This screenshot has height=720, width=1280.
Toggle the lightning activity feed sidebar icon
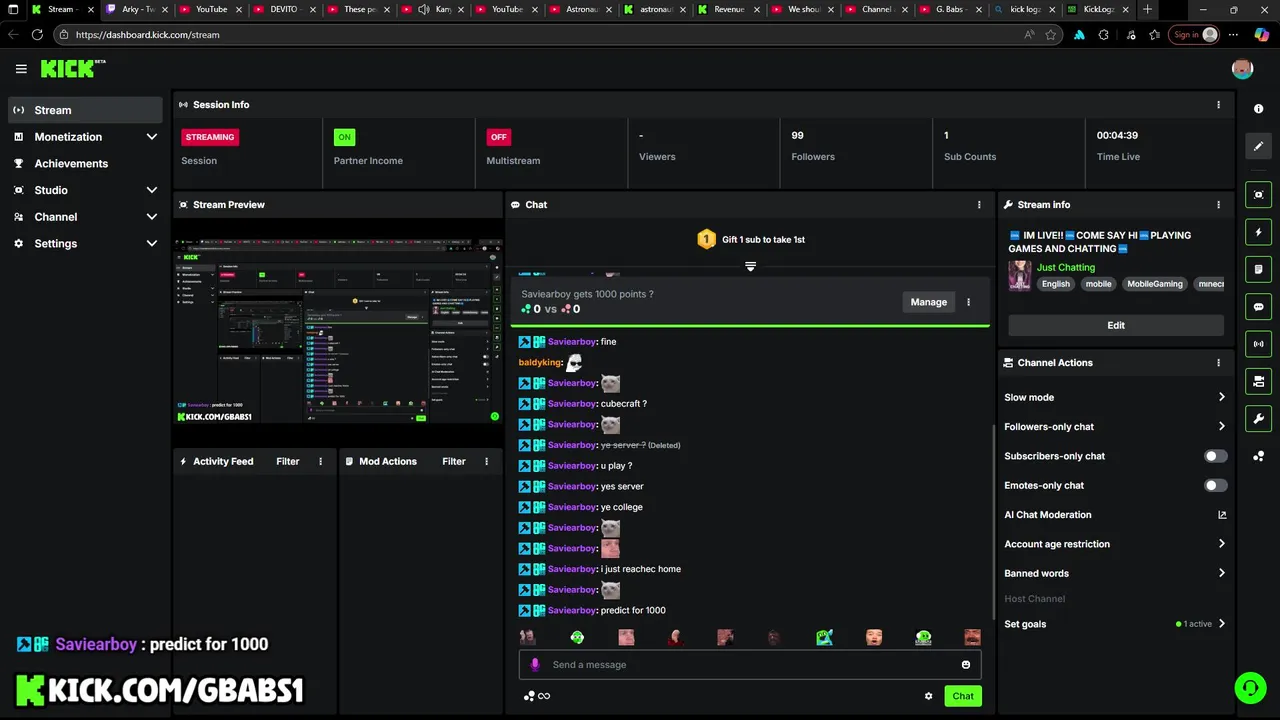(x=1259, y=232)
